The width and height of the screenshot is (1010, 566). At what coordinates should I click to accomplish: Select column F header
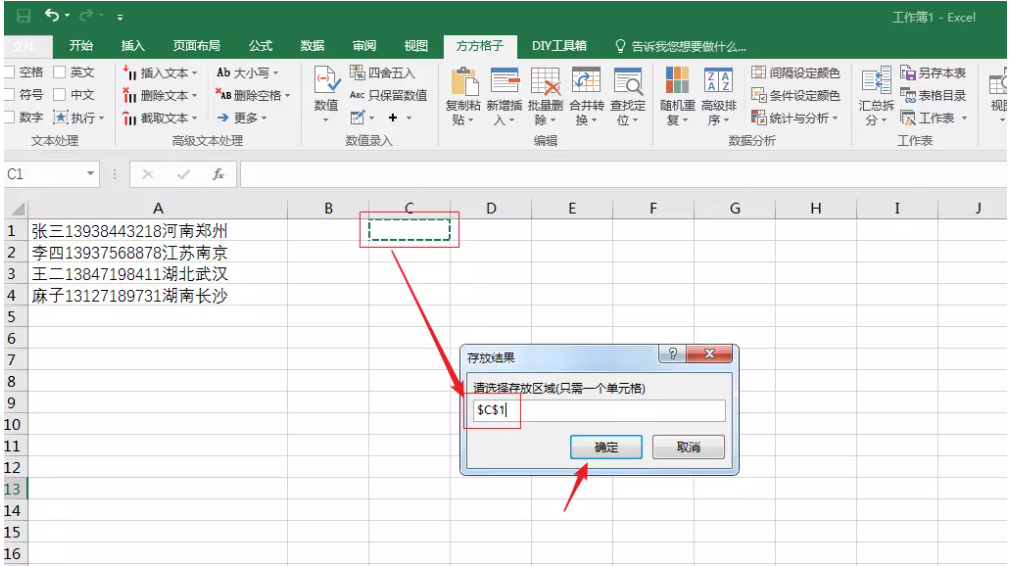click(653, 208)
